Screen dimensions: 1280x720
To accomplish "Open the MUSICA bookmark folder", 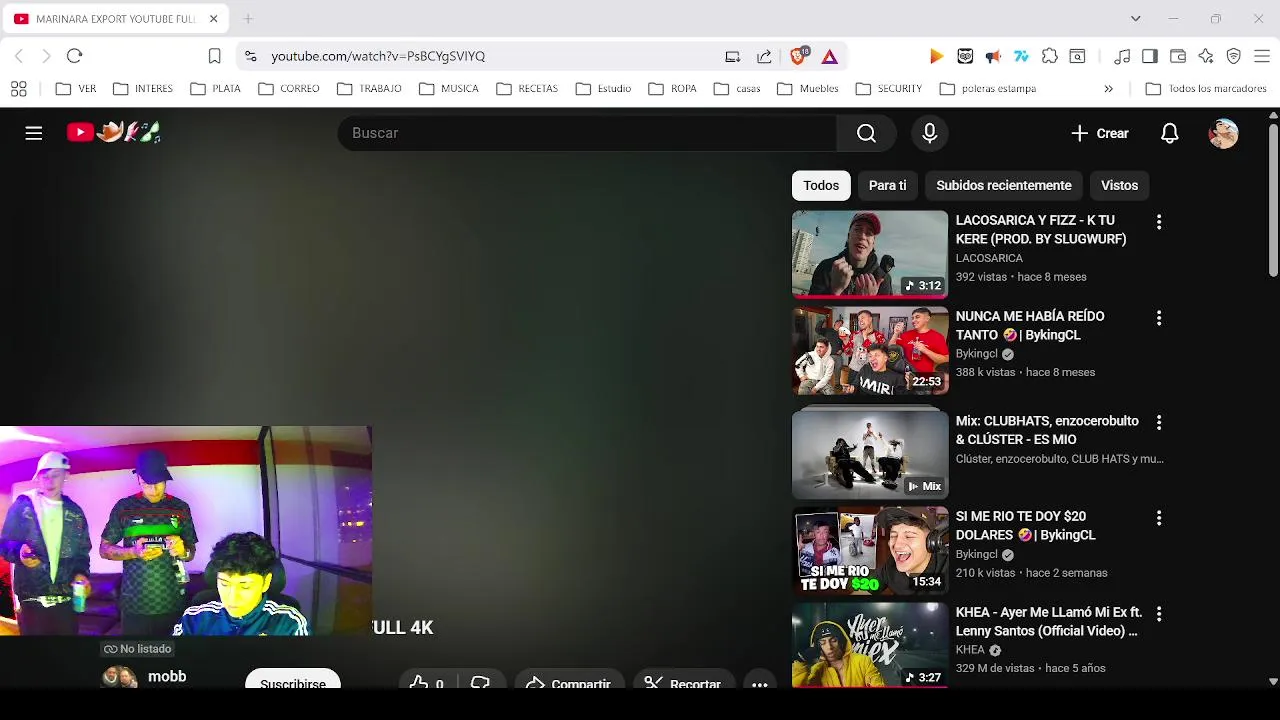I will pyautogui.click(x=449, y=89).
